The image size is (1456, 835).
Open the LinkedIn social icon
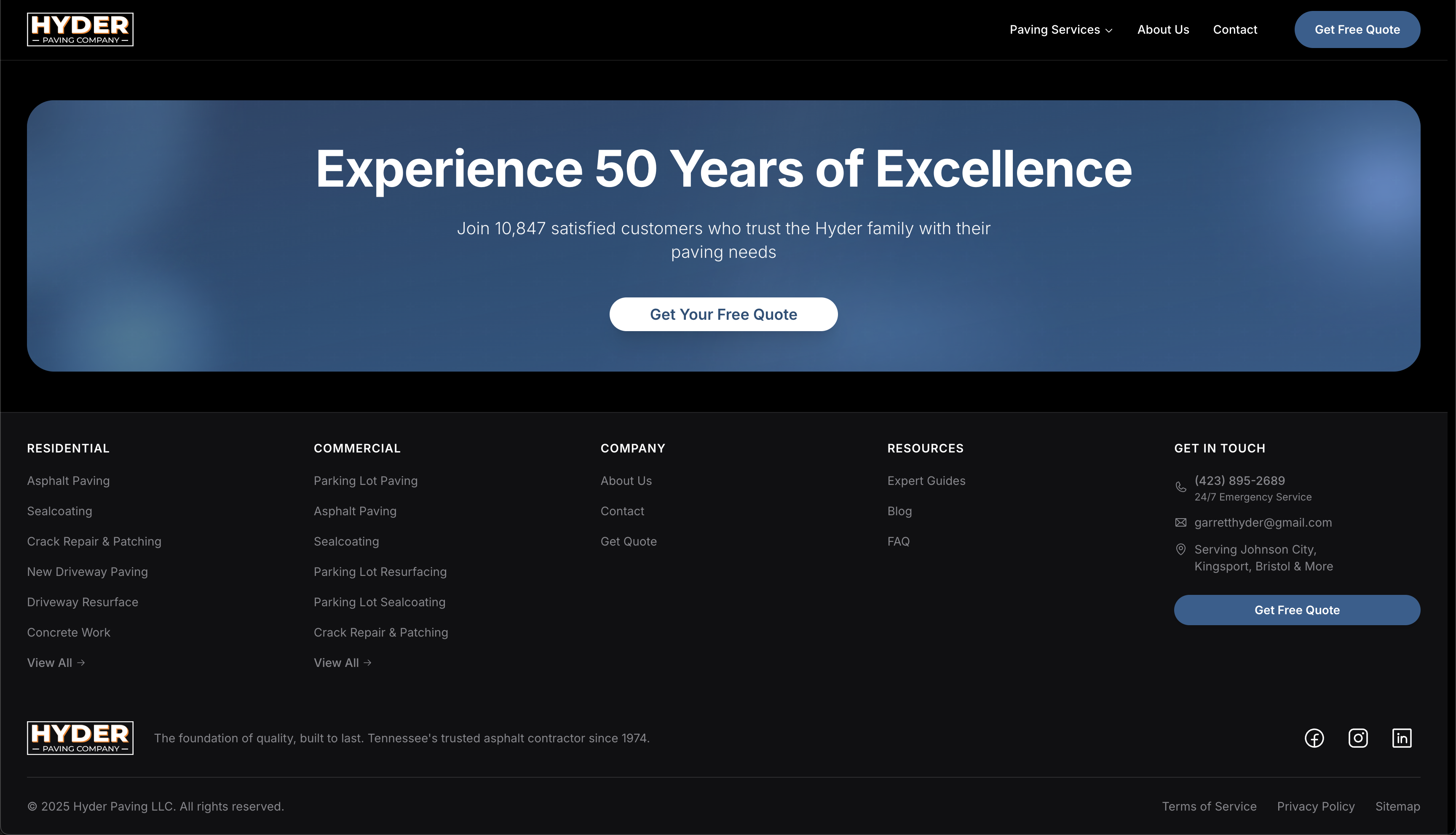[1402, 738]
